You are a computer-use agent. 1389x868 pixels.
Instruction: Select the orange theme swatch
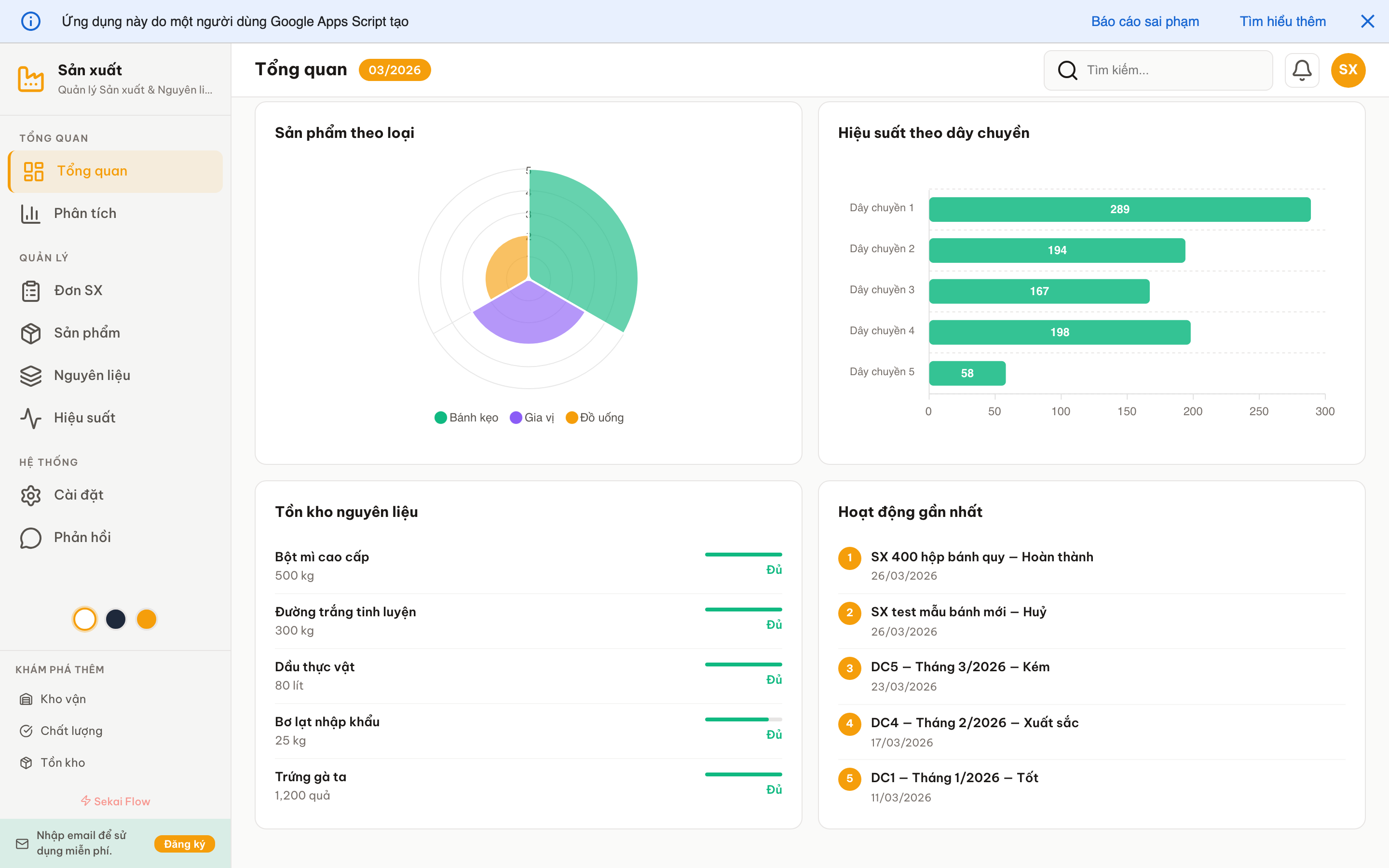coord(146,619)
